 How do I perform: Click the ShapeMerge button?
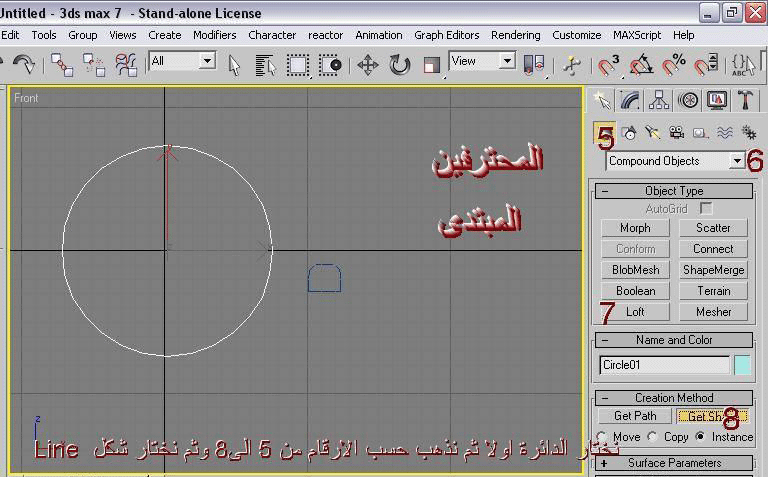tap(713, 270)
